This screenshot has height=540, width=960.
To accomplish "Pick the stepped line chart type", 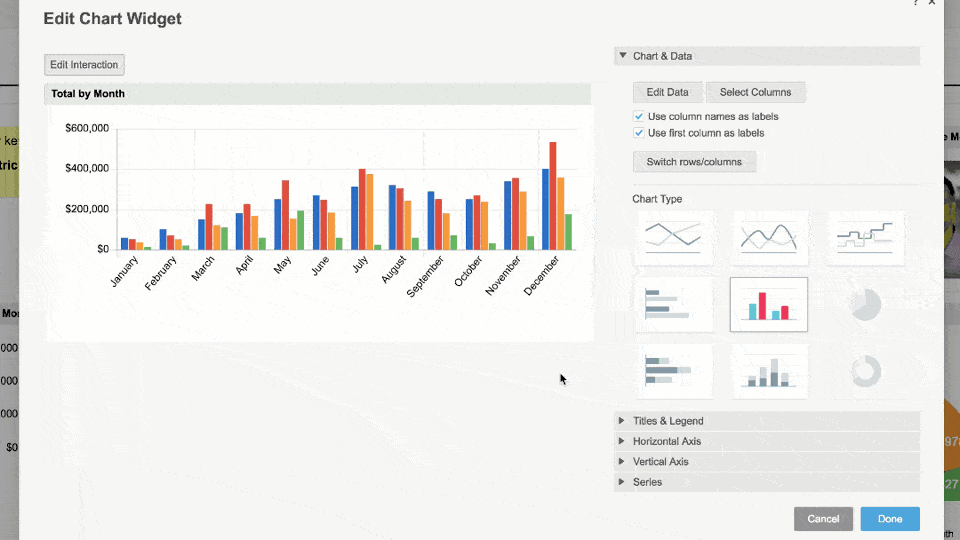I will tap(866, 237).
